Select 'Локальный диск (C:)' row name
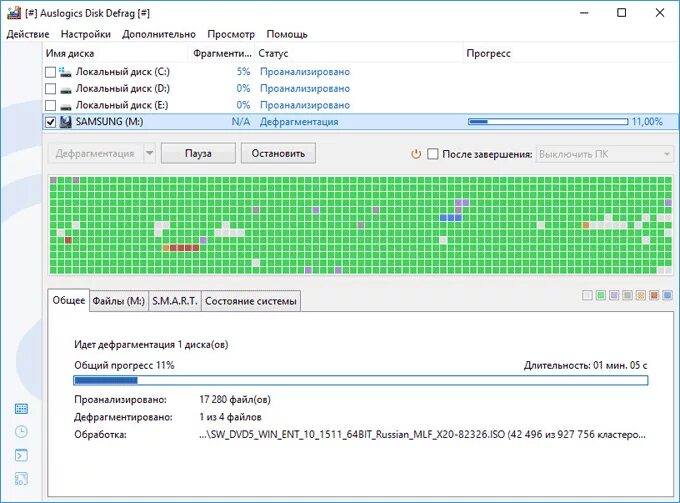Screen dimensions: 680x503 tap(123, 72)
